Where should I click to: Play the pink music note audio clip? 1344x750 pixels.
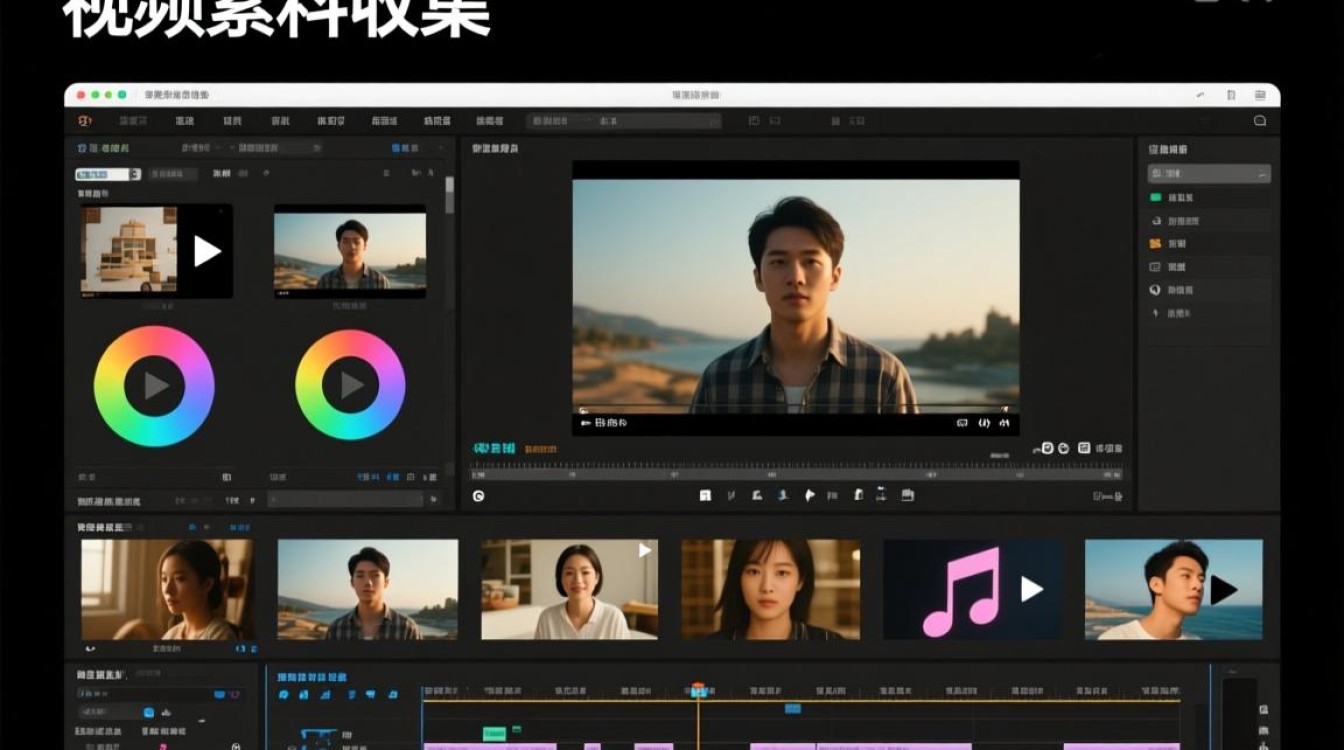point(1031,589)
